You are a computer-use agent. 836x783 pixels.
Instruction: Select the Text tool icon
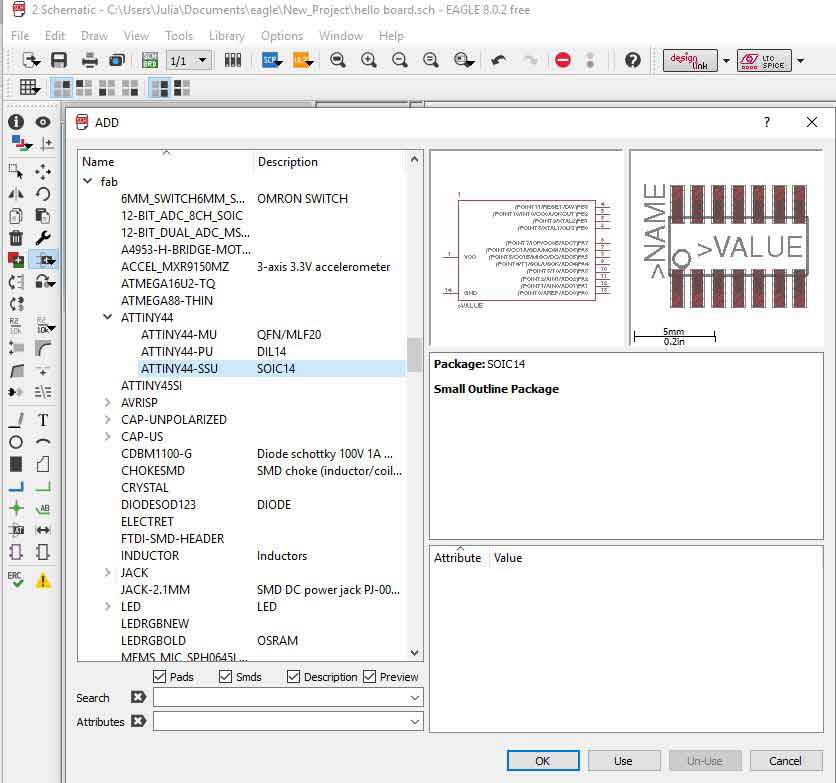[43, 420]
